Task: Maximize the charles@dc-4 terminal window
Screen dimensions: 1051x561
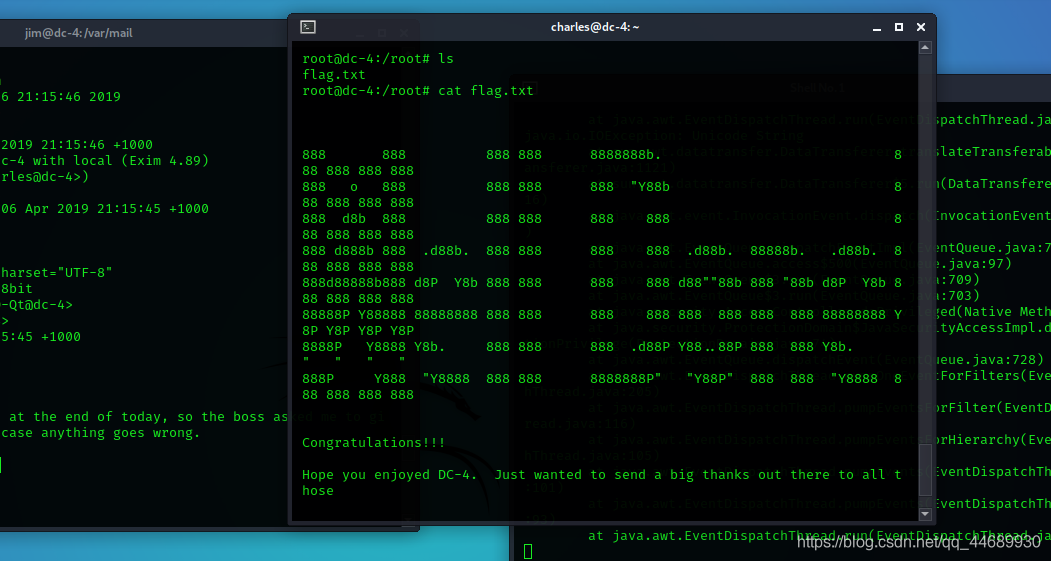Action: (899, 27)
